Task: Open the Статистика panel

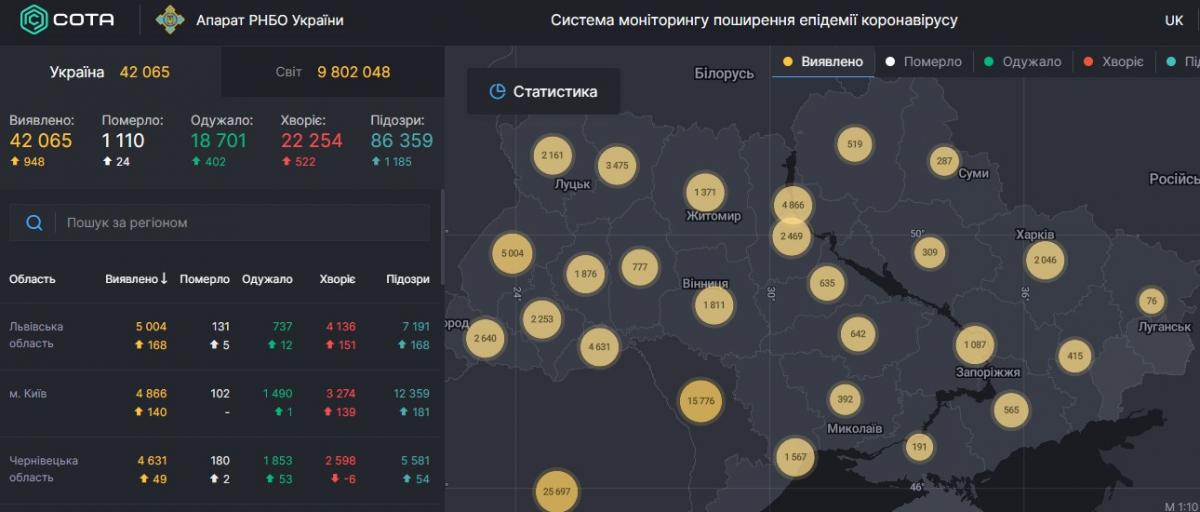Action: coord(543,92)
